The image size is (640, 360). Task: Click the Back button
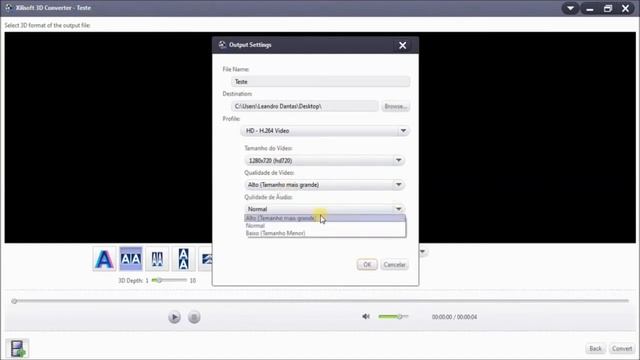(x=596, y=349)
